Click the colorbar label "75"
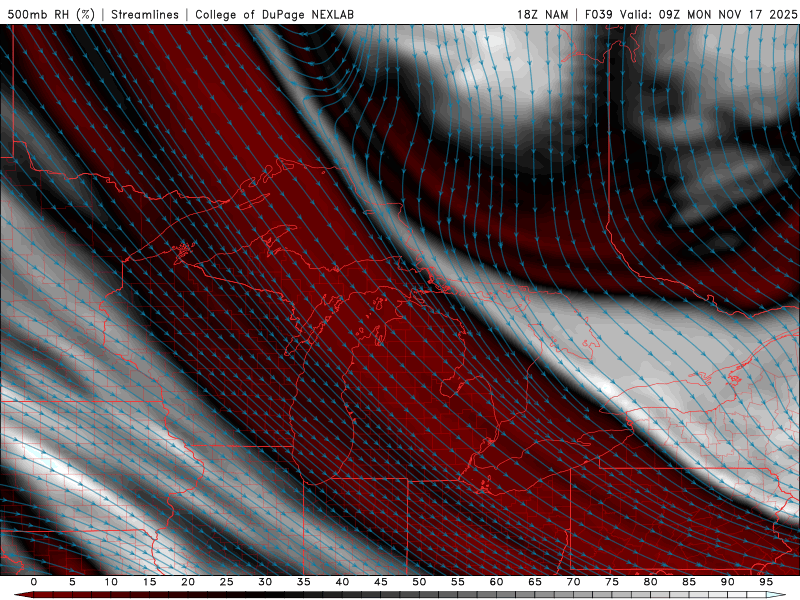This screenshot has height=600, width=800. 612,582
